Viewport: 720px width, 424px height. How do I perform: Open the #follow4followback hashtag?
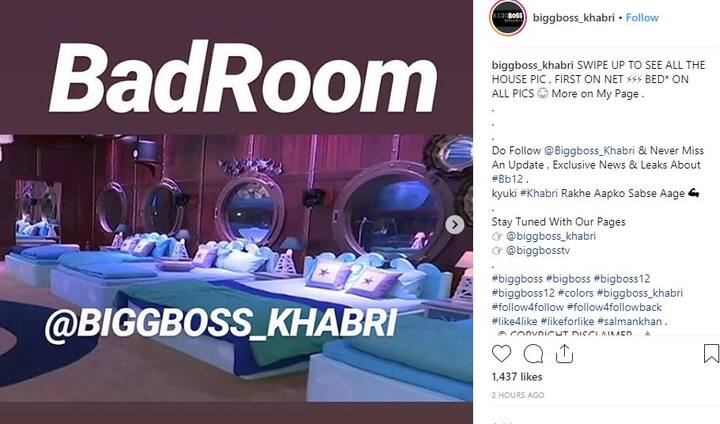pos(614,307)
